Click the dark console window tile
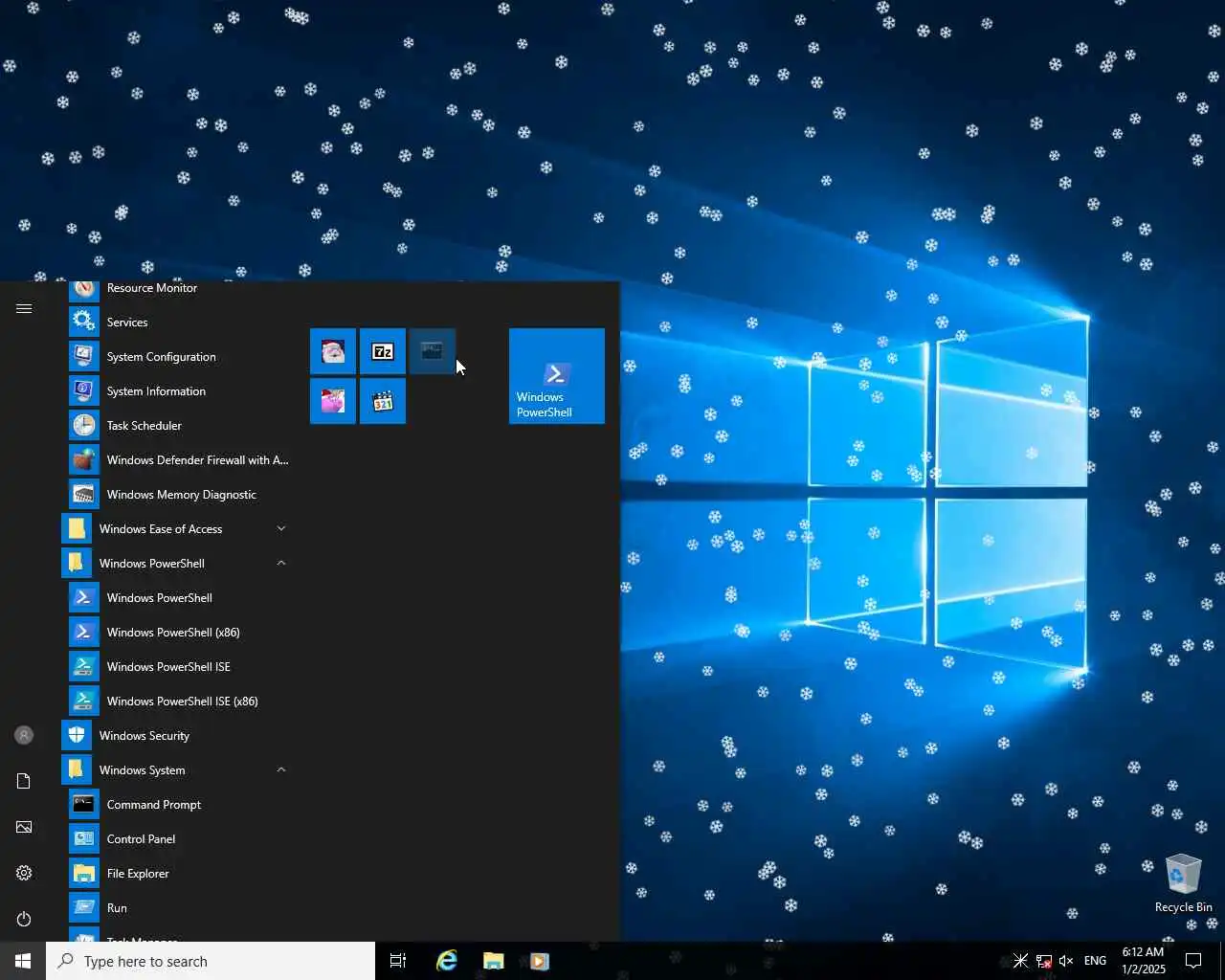 tap(433, 351)
